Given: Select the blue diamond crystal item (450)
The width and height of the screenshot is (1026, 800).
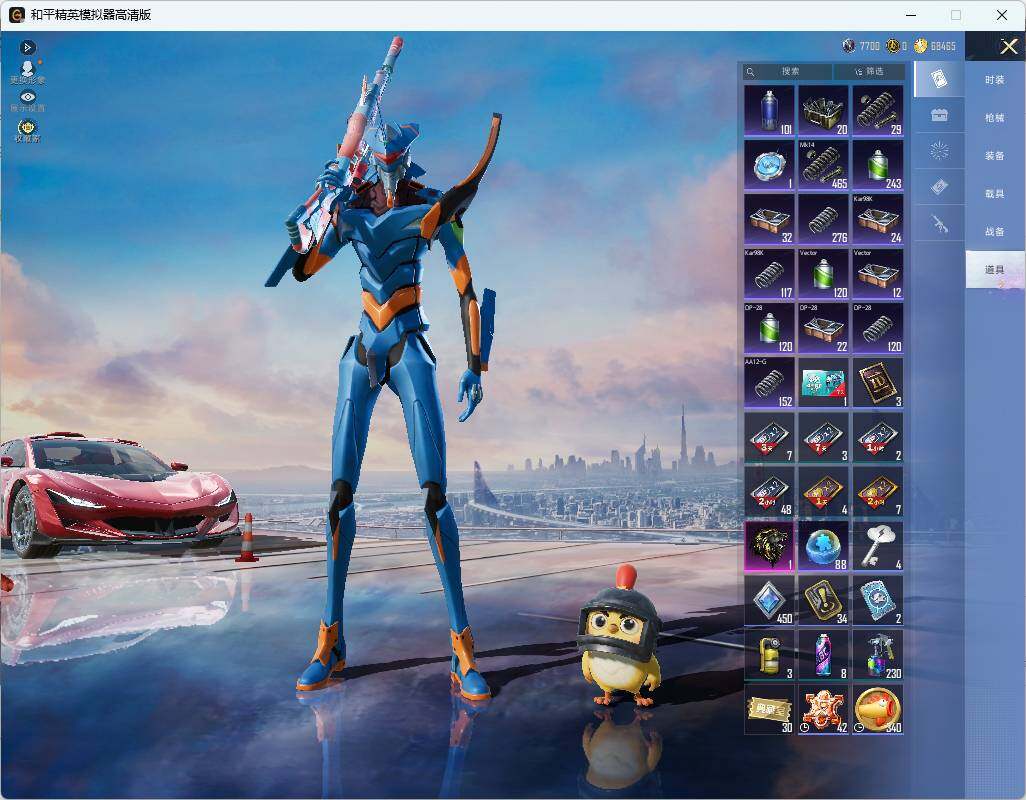Looking at the screenshot, I should (x=769, y=600).
